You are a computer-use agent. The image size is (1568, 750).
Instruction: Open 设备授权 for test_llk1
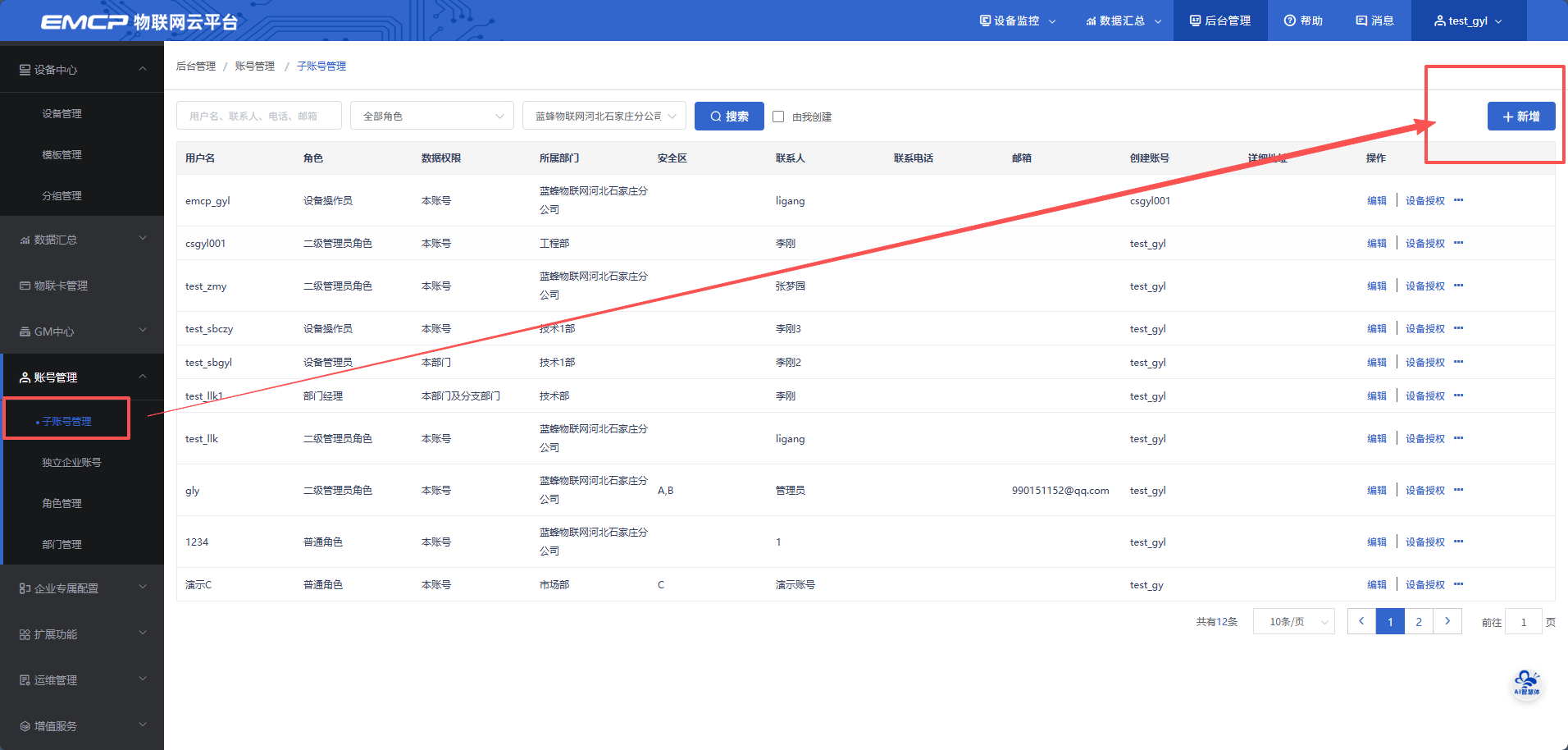[1425, 396]
